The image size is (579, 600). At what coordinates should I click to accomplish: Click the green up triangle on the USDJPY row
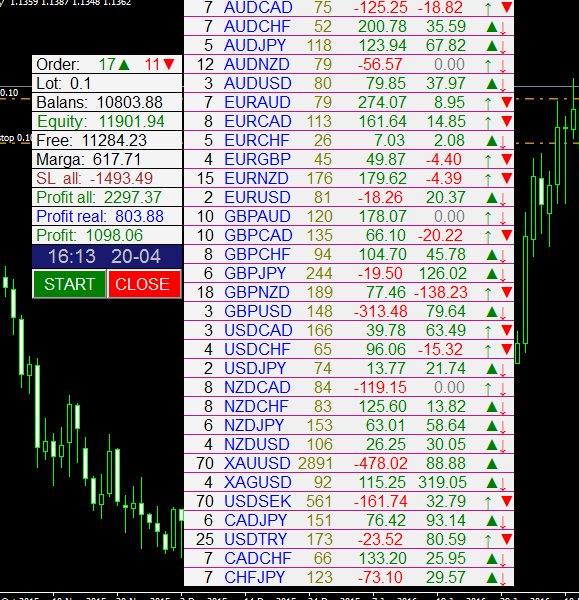coord(492,369)
